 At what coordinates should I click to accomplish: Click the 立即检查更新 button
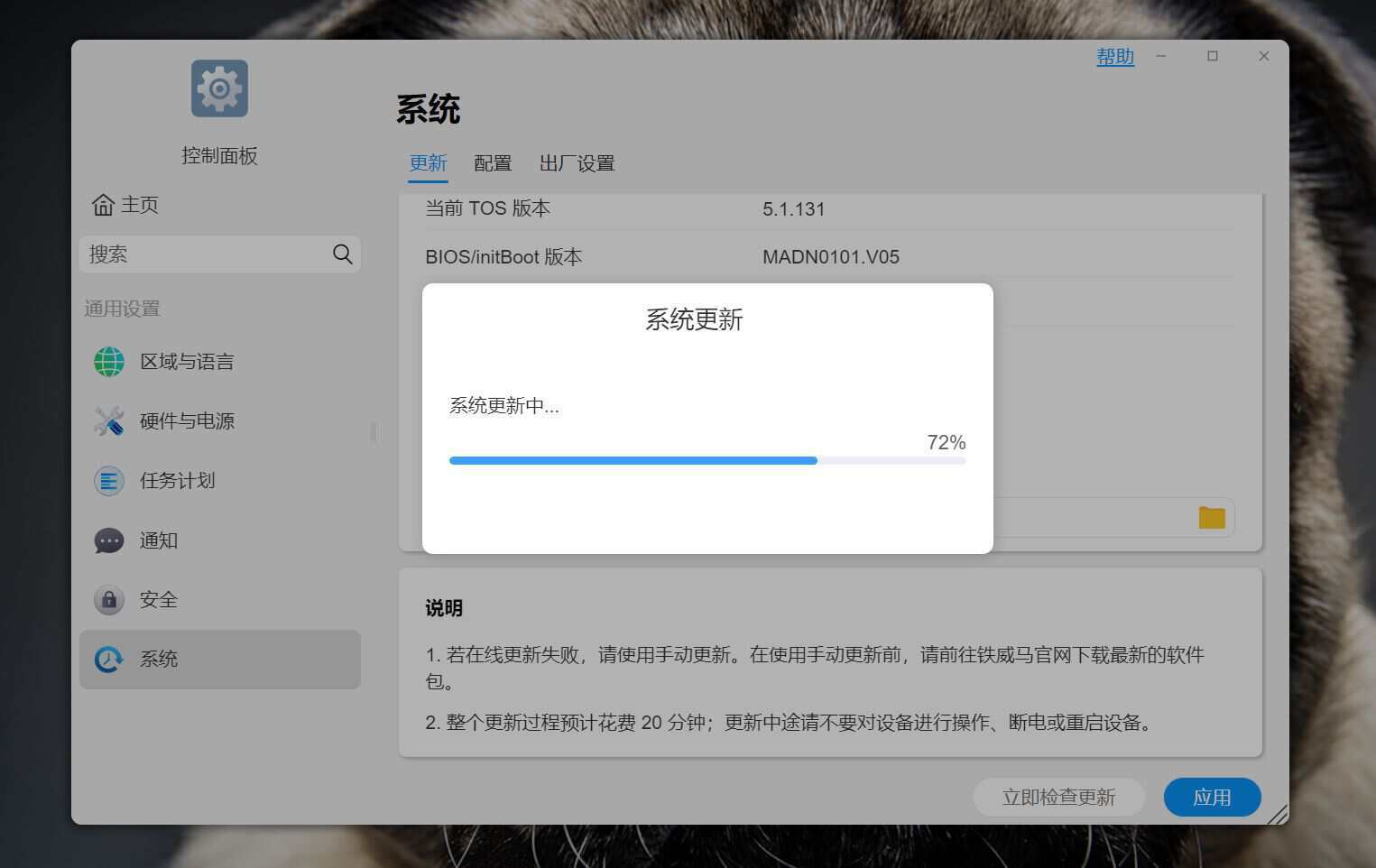click(x=1058, y=798)
